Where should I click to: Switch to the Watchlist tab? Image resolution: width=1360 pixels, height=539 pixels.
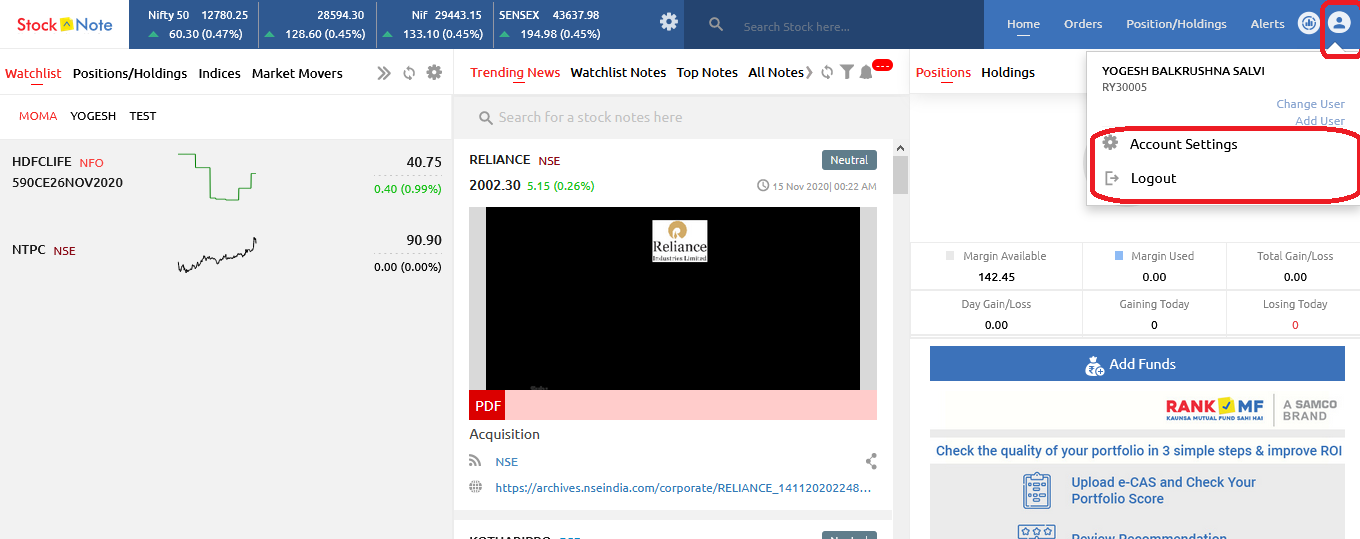click(33, 73)
